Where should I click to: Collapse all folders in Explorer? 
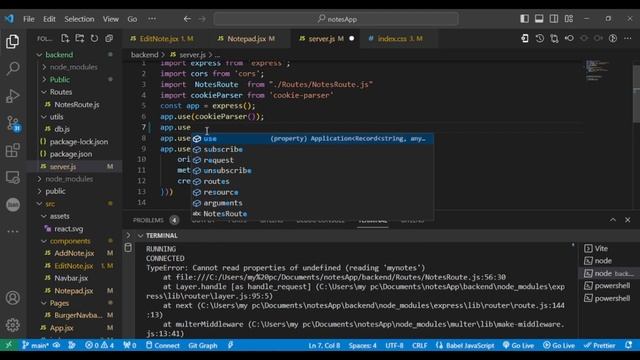click(x=109, y=38)
